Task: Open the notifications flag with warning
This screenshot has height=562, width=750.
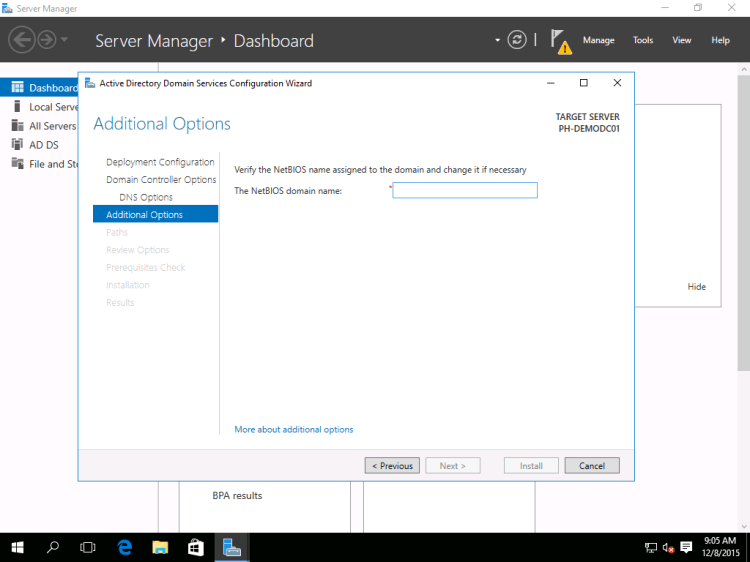Action: click(561, 41)
